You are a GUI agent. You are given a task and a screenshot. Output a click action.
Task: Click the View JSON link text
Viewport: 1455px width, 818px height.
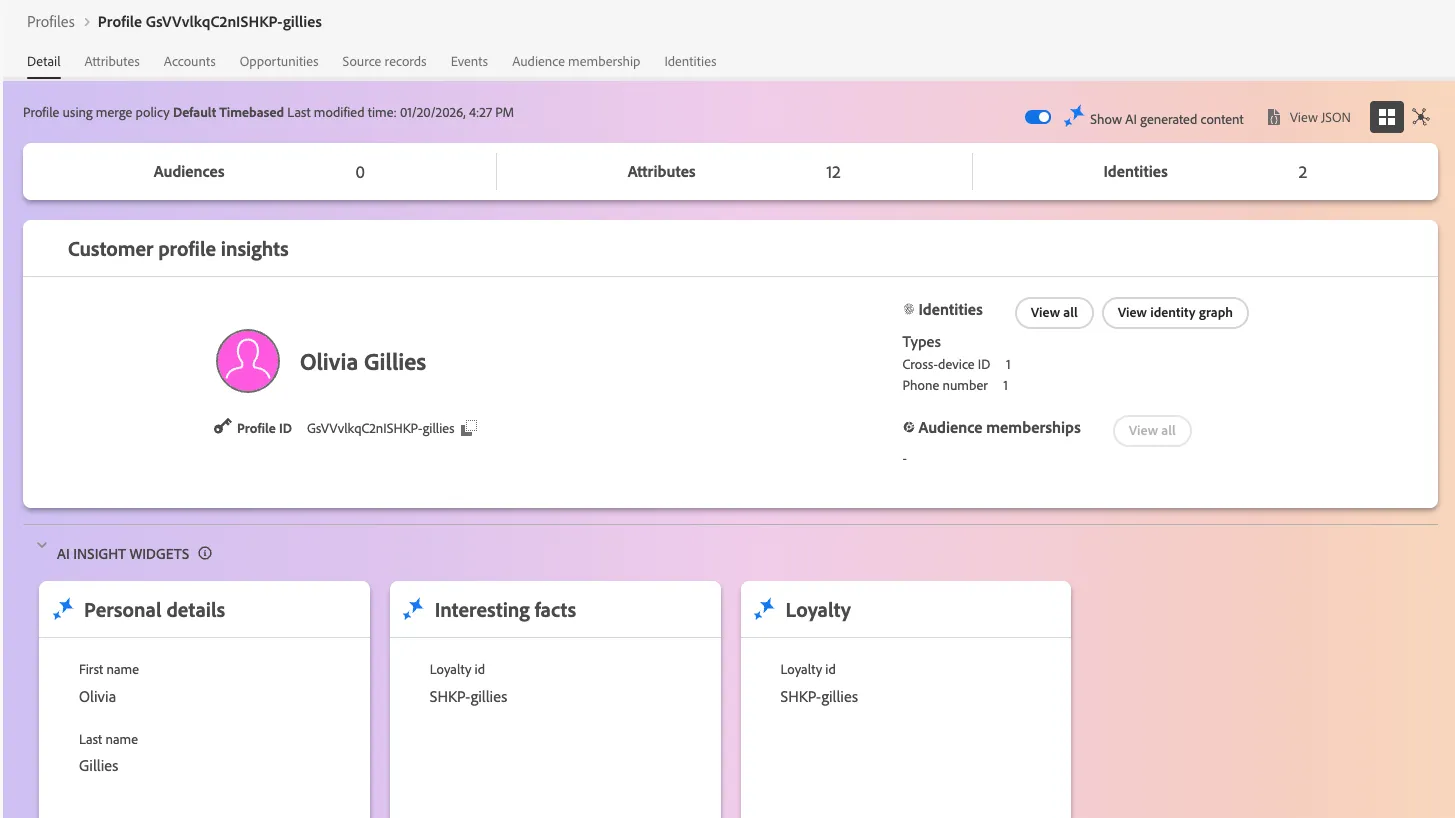coord(1320,118)
